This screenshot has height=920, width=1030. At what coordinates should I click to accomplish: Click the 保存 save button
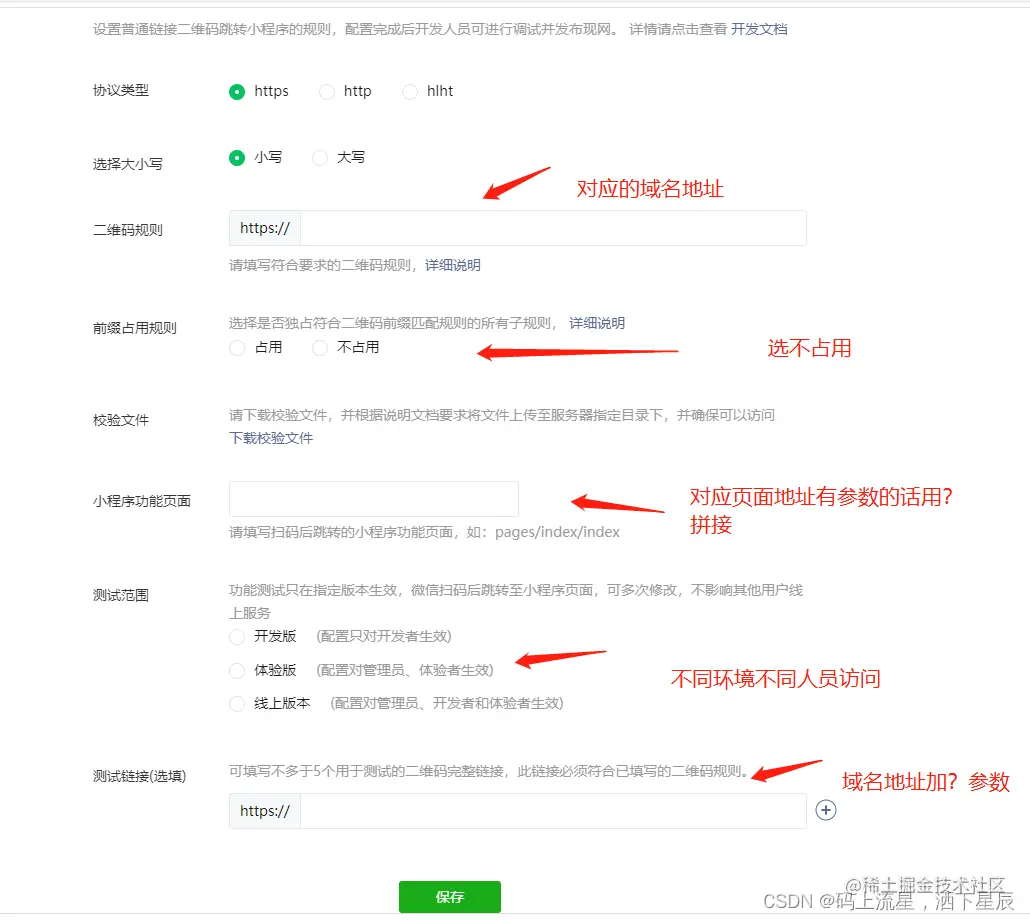coord(449,897)
